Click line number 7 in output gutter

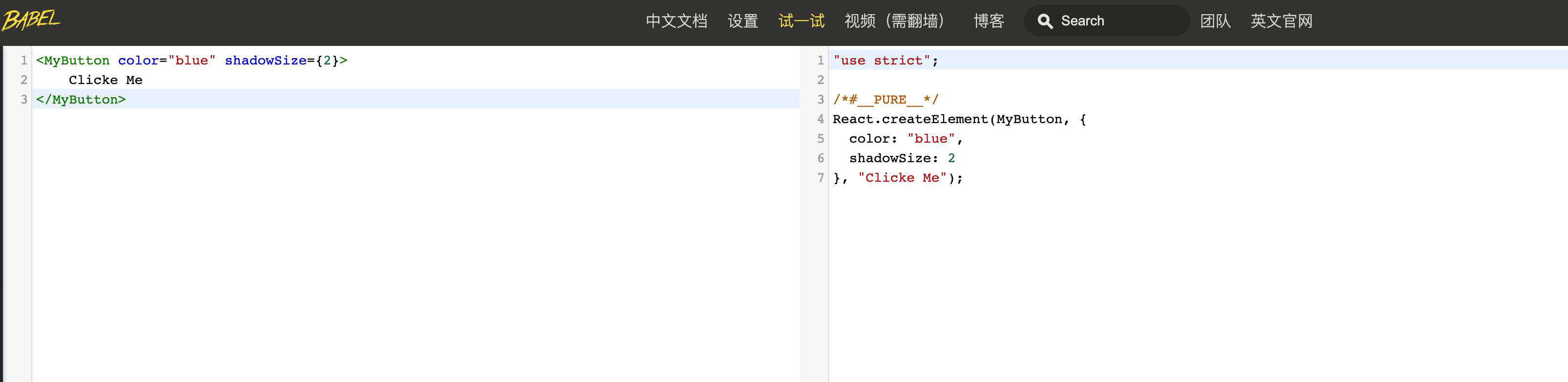[821, 177]
